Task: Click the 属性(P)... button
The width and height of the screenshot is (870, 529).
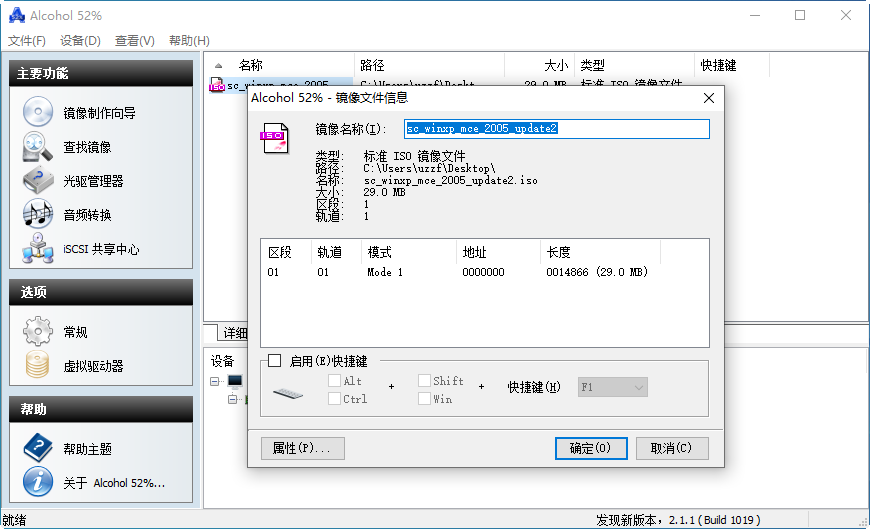Action: [x=302, y=449]
